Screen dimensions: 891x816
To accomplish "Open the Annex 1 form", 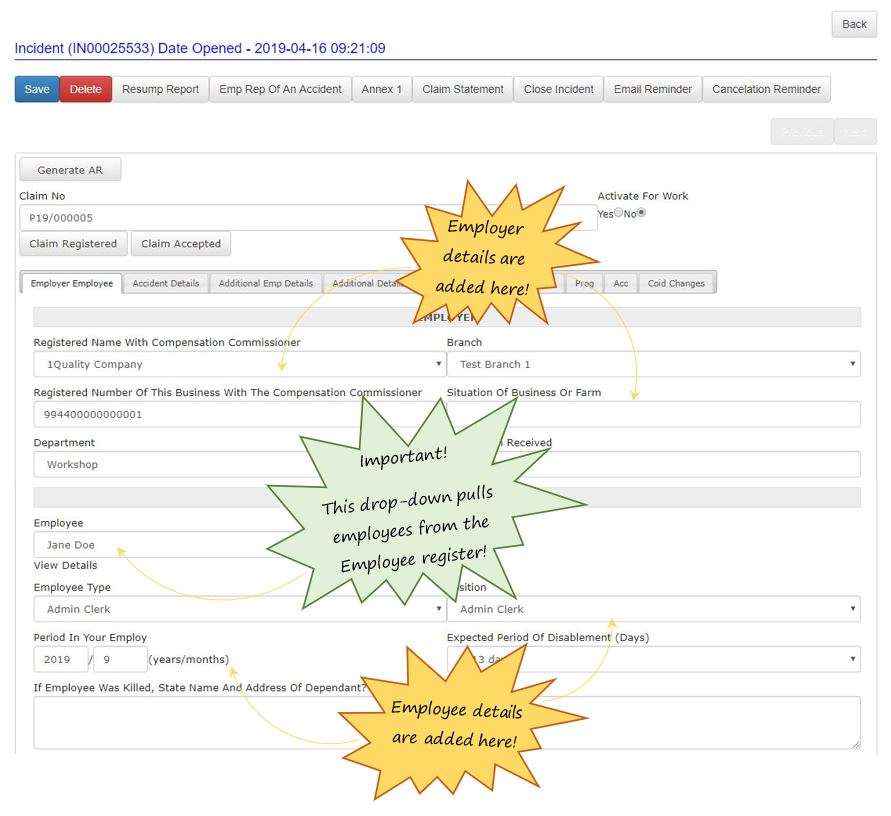I will point(382,88).
